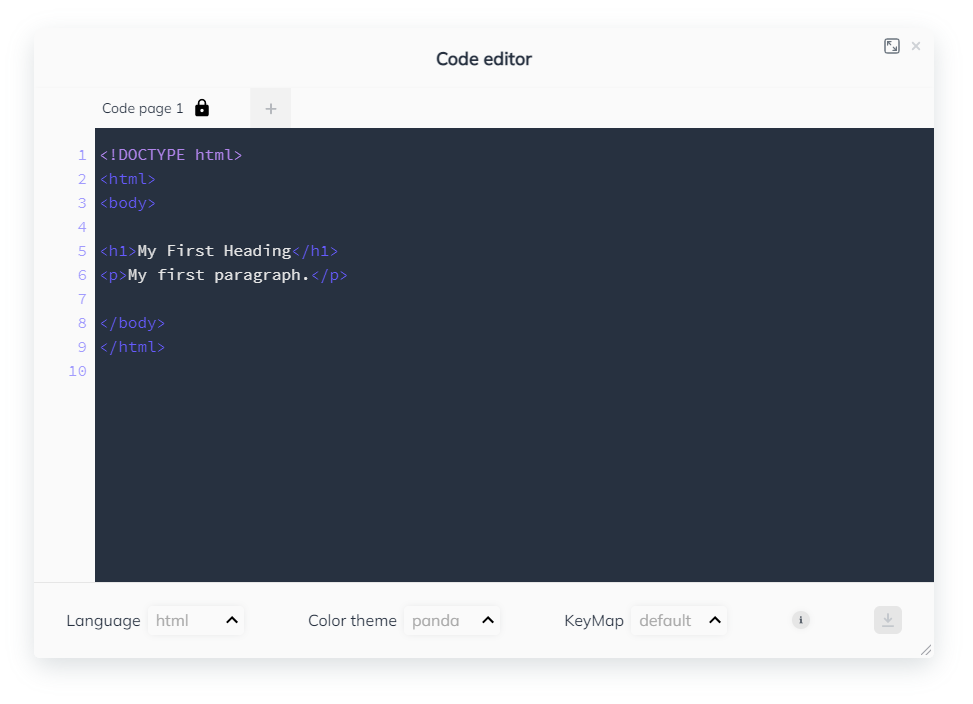Viewport: 973px width, 704px height.
Task: Select the Code page 1 tab
Action: 142,107
